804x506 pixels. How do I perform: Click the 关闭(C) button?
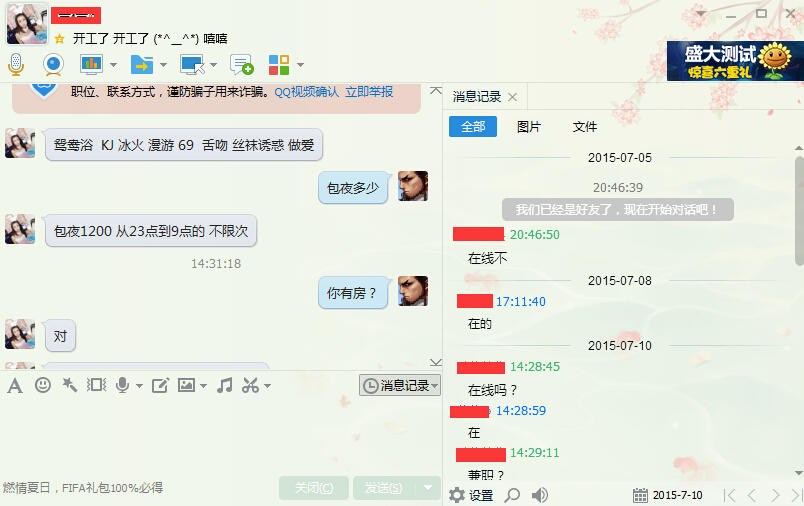[x=314, y=488]
